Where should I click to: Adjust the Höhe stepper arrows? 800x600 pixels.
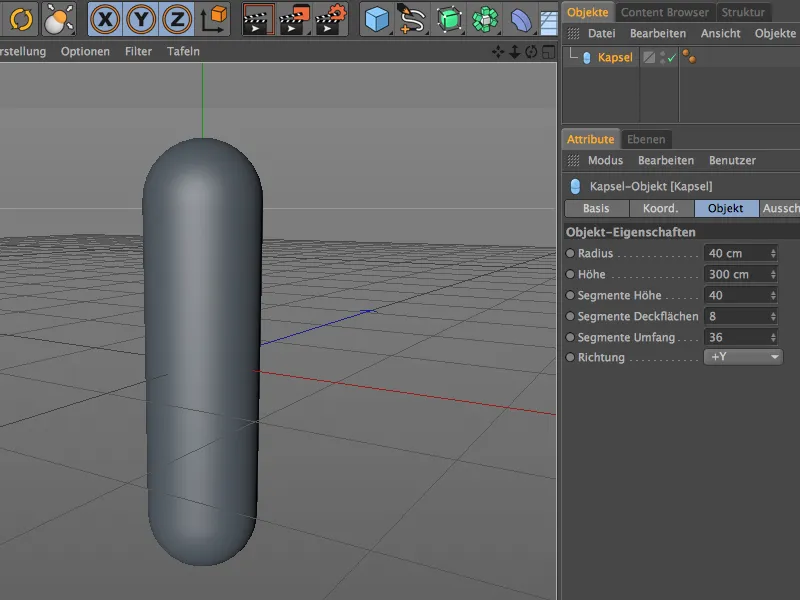[773, 274]
